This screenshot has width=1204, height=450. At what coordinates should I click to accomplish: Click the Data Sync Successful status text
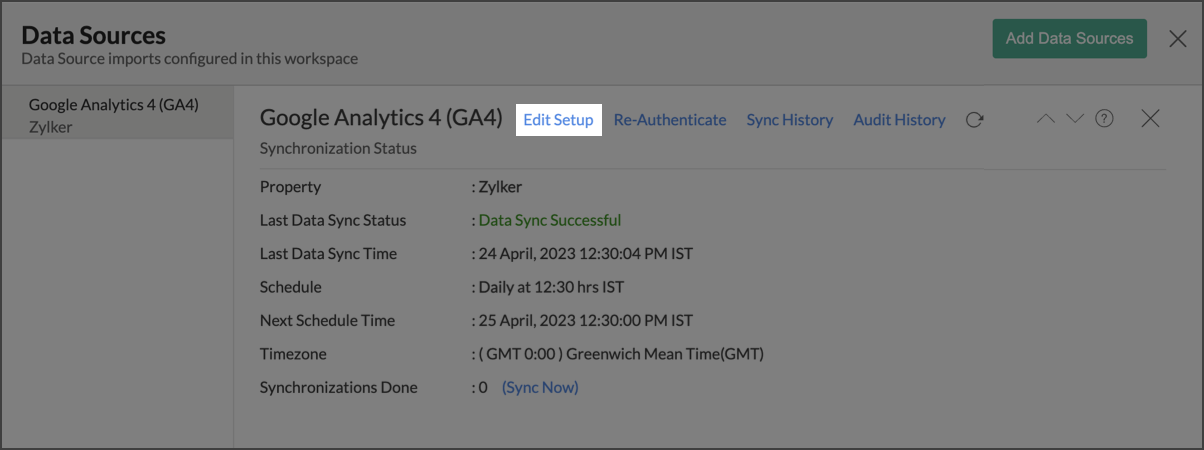pos(550,220)
